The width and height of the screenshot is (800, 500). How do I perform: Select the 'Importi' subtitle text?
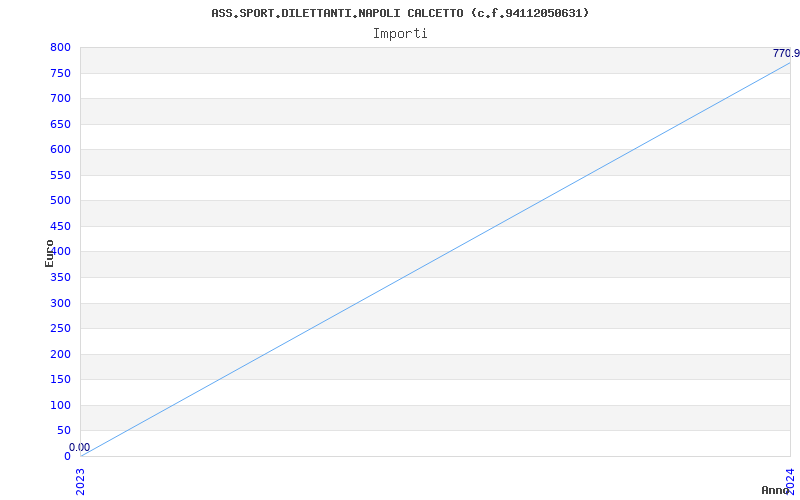click(x=400, y=34)
